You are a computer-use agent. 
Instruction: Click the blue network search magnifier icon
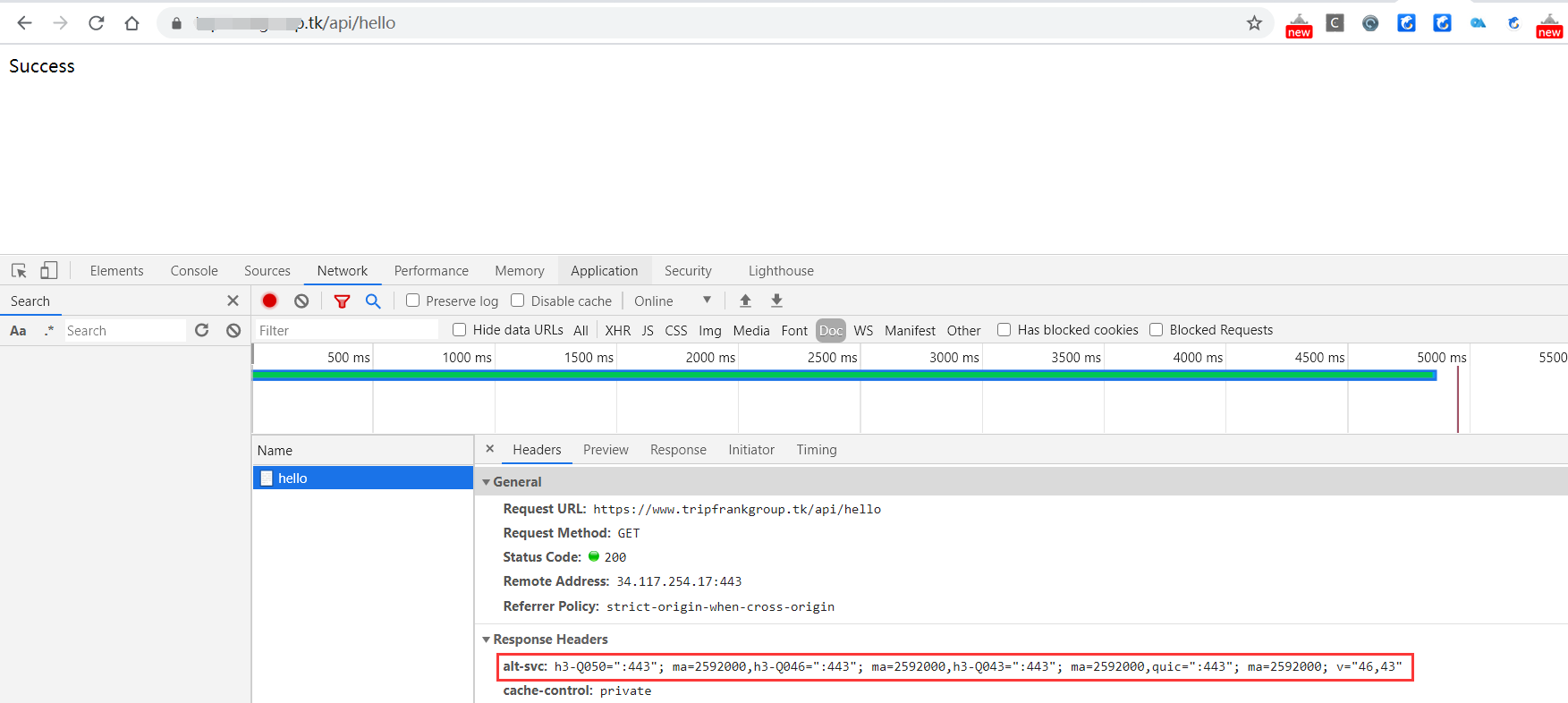[373, 301]
